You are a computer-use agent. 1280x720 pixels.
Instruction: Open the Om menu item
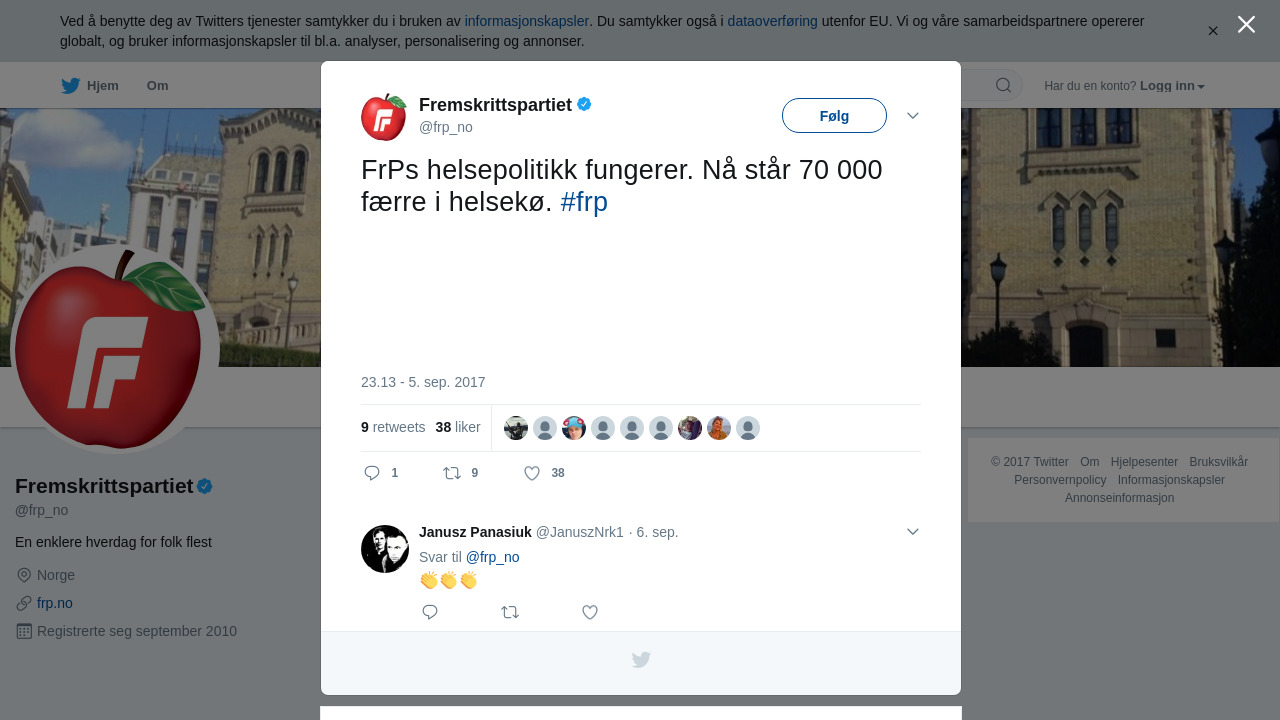coord(158,86)
